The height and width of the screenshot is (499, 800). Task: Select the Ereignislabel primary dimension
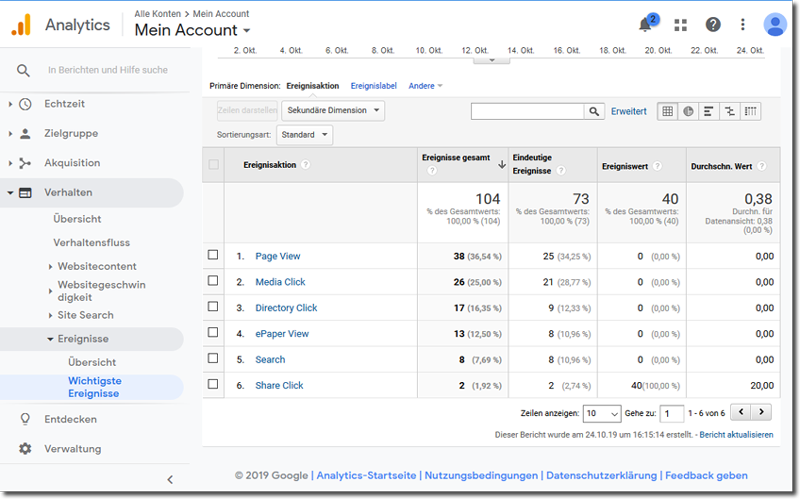(373, 86)
